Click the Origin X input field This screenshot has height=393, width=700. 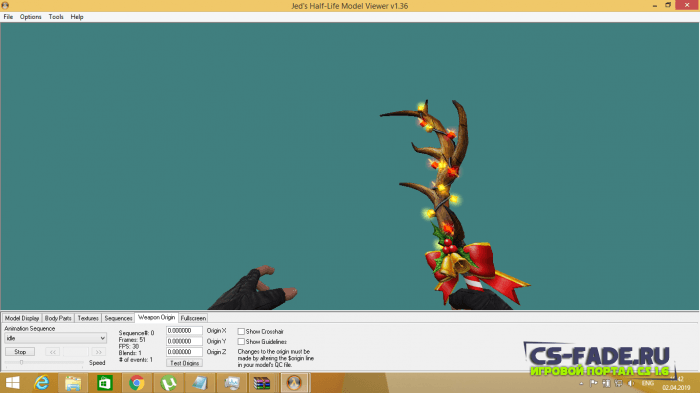click(184, 330)
